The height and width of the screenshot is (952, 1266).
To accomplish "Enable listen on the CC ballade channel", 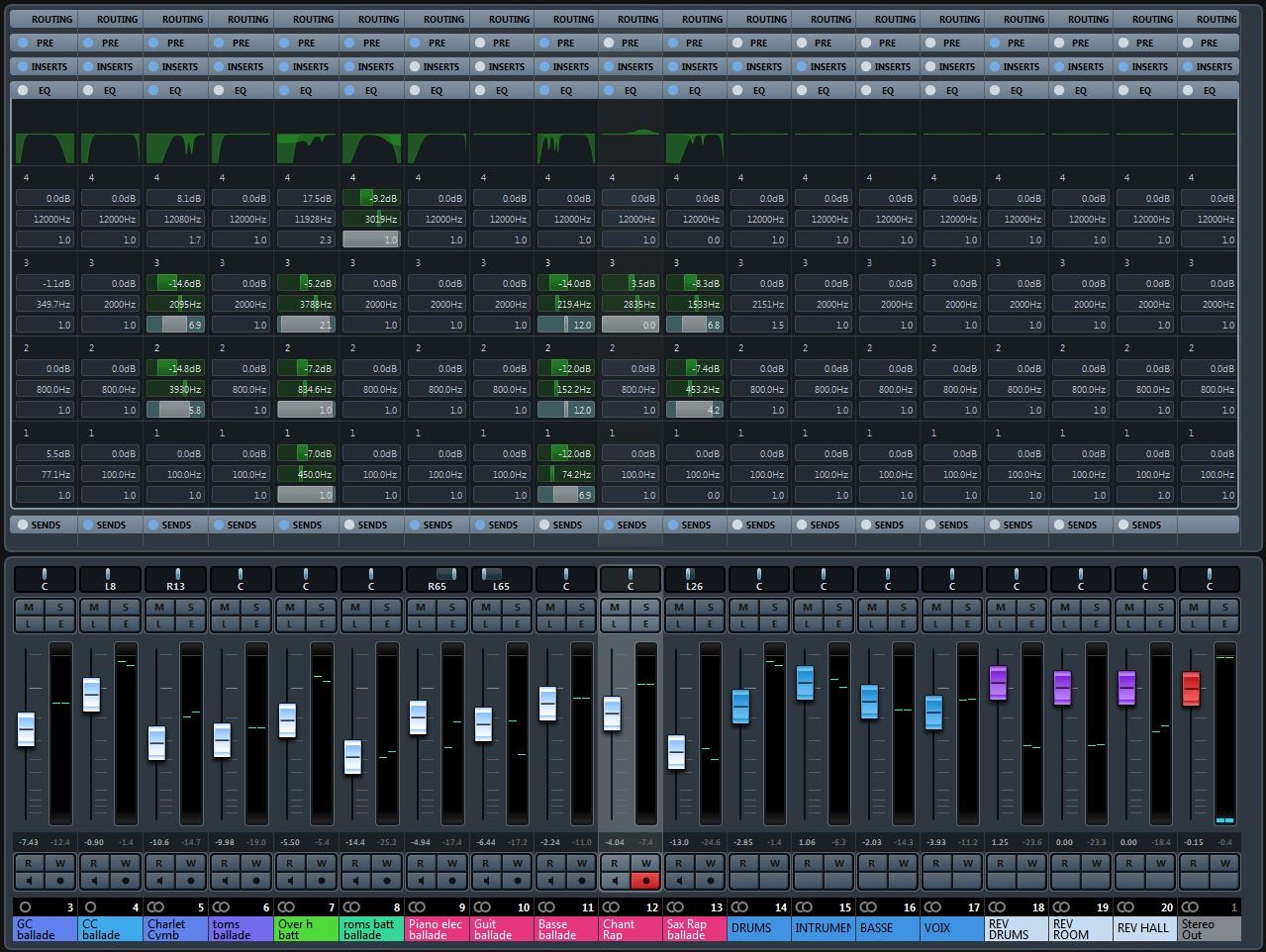I will (94, 624).
